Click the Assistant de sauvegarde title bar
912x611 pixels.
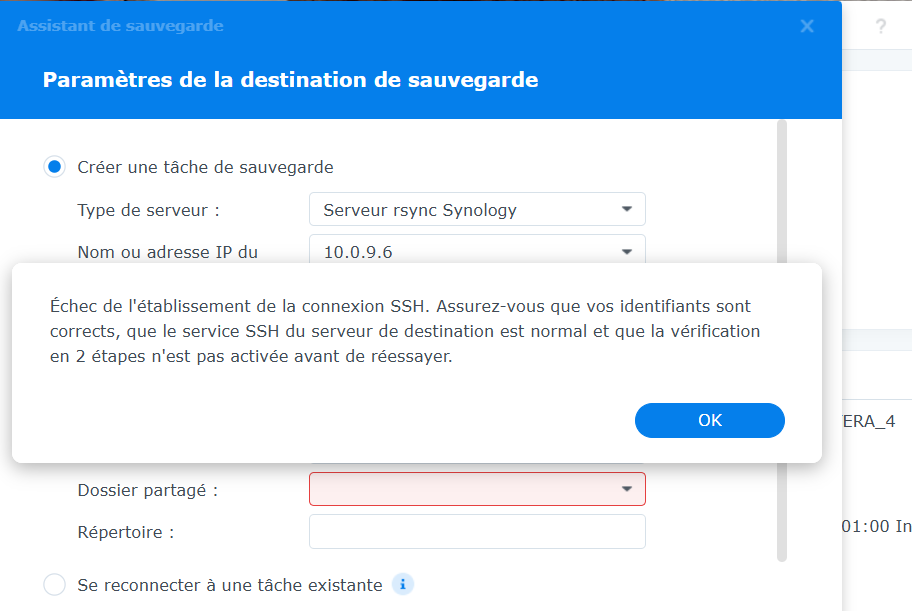click(x=400, y=27)
